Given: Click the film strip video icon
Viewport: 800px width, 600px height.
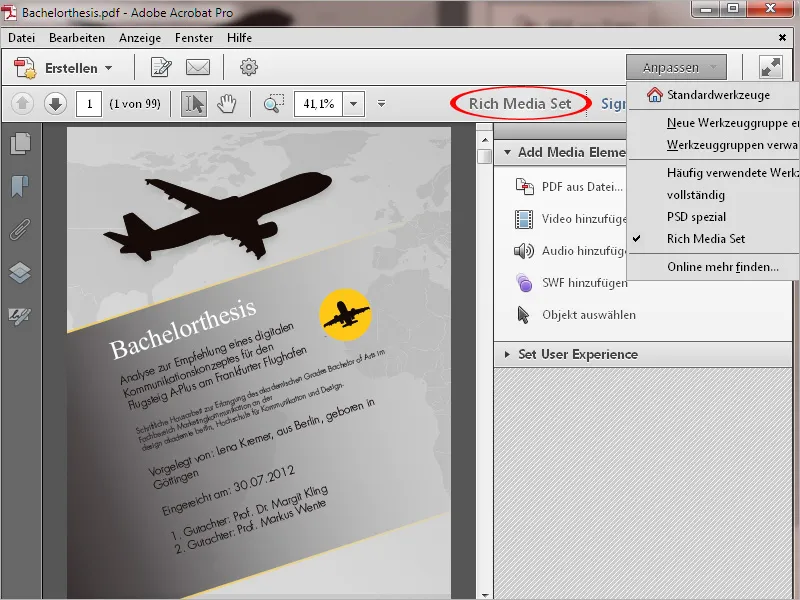Looking at the screenshot, I should pos(524,219).
